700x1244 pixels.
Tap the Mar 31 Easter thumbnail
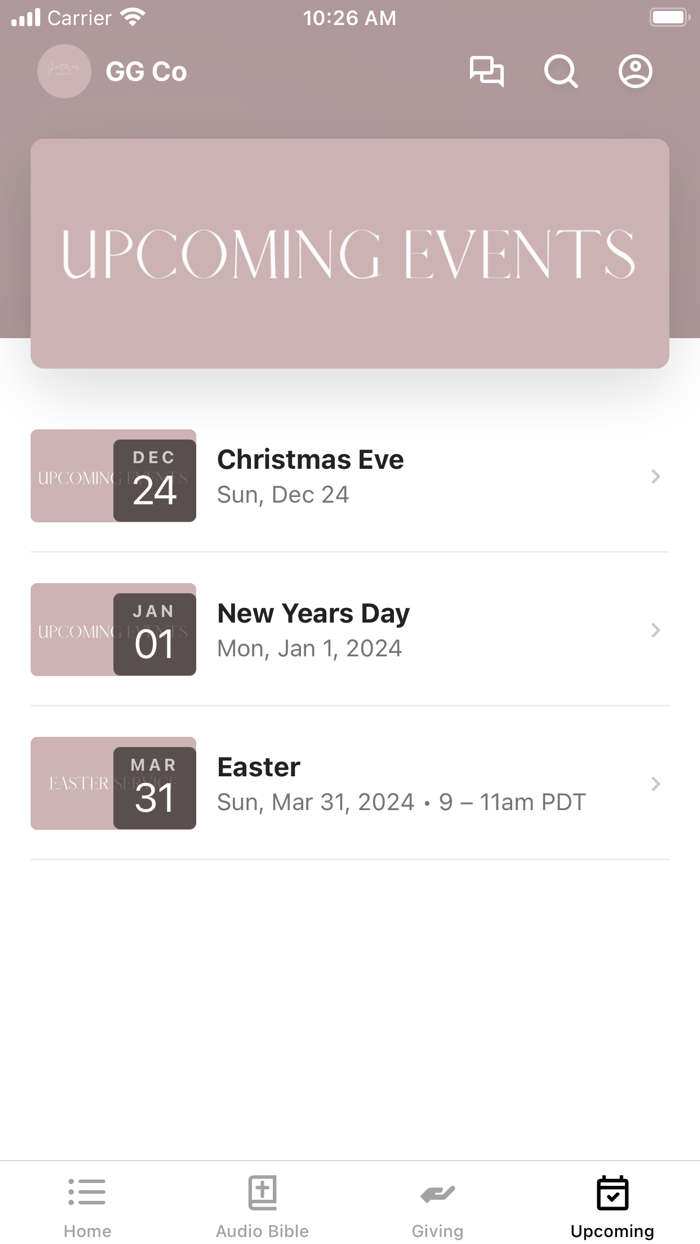[113, 784]
